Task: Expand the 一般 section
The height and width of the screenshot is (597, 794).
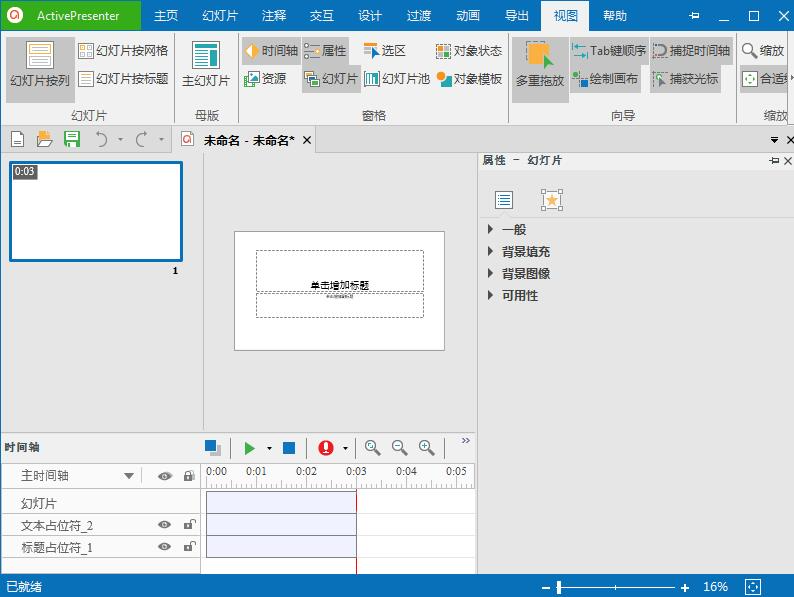Action: tap(490, 229)
